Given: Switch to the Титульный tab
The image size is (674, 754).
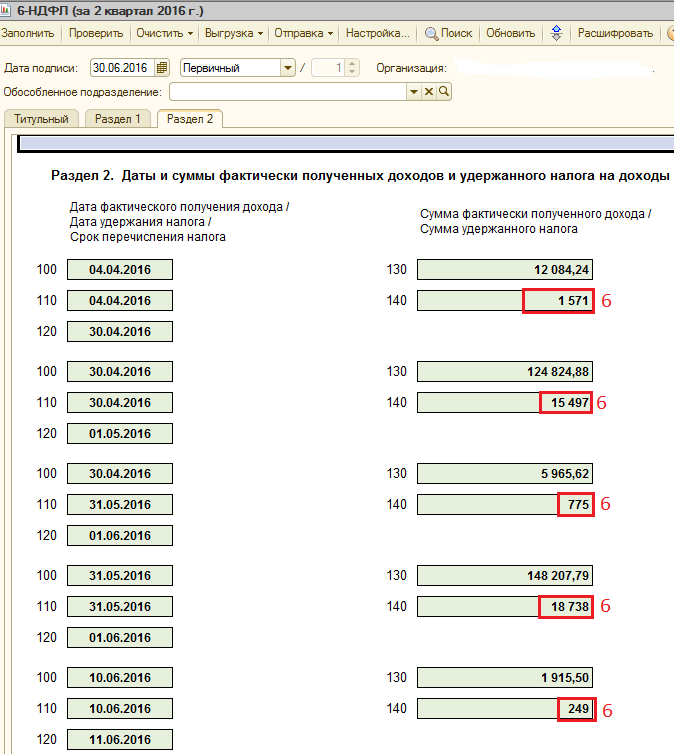Looking at the screenshot, I should tap(41, 119).
